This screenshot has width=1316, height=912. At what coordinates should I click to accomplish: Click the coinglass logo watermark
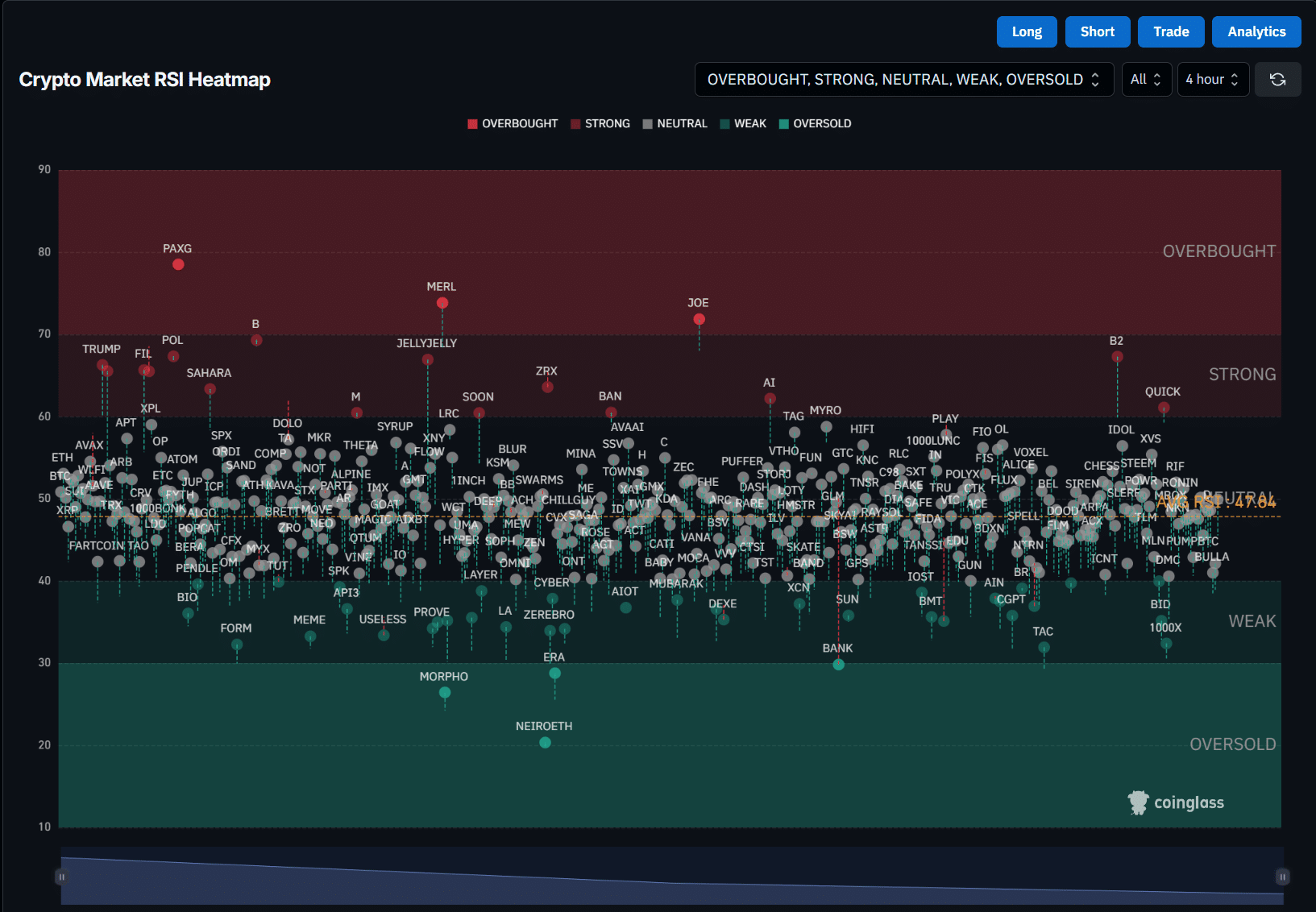(x=1176, y=802)
